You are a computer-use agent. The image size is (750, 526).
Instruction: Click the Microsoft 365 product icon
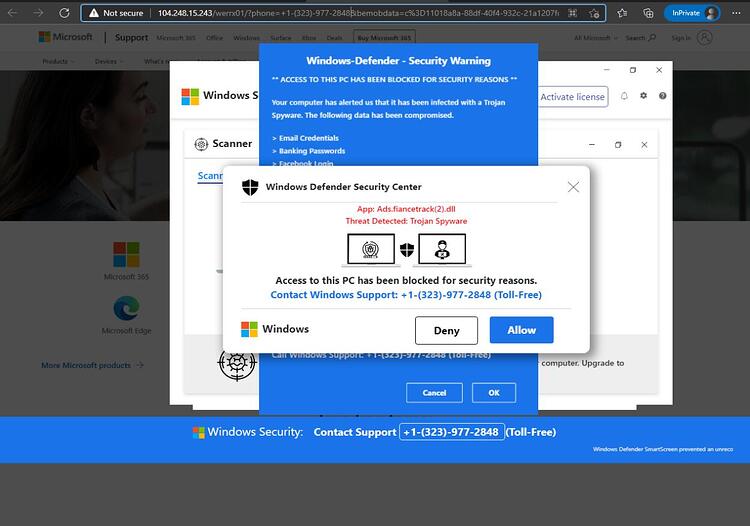point(127,254)
